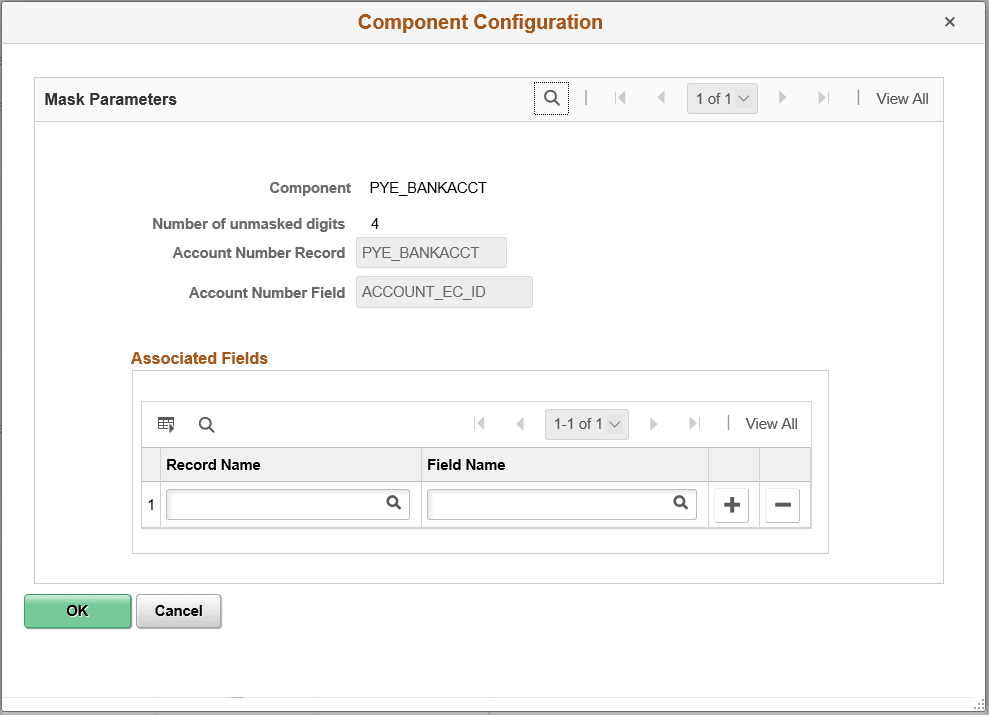The height and width of the screenshot is (715, 989).
Task: Click inside the empty Record Name field
Action: [x=270, y=504]
